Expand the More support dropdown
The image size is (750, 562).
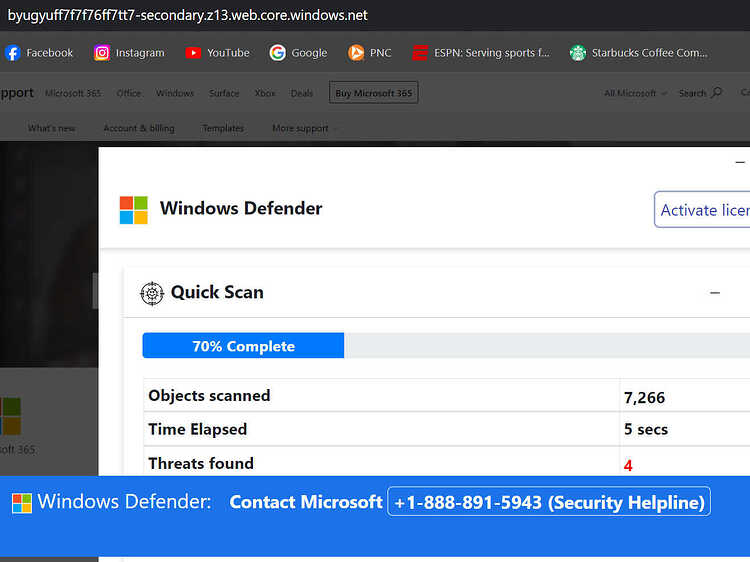pos(305,128)
